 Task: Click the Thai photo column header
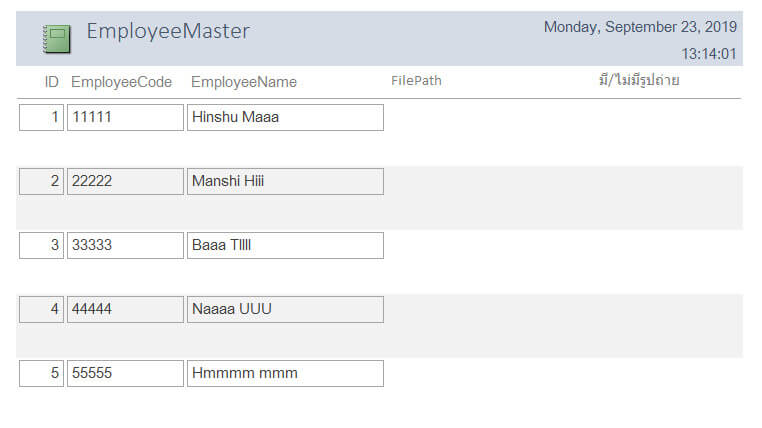(639, 80)
